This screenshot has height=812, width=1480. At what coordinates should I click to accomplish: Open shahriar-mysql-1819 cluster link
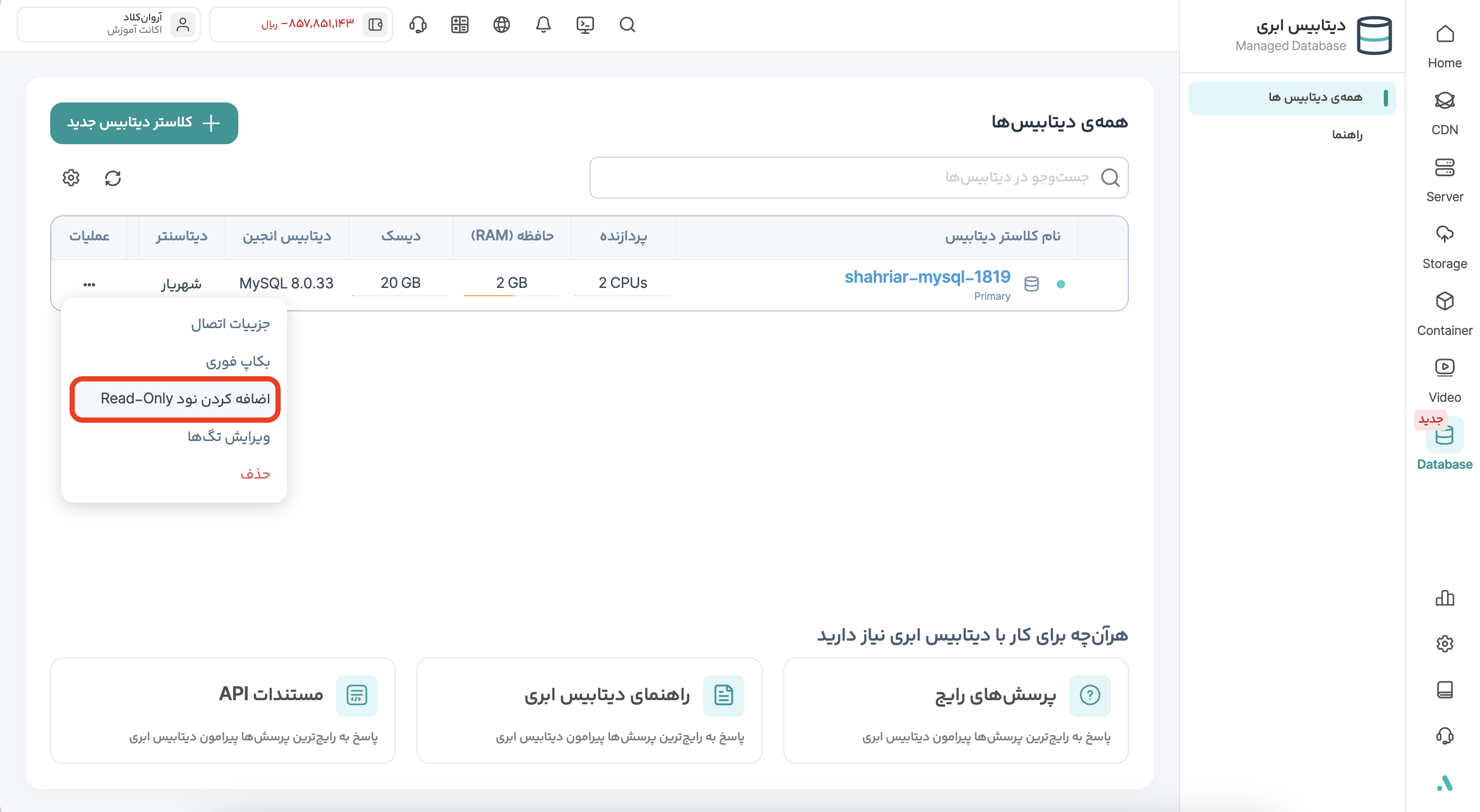tap(927, 277)
